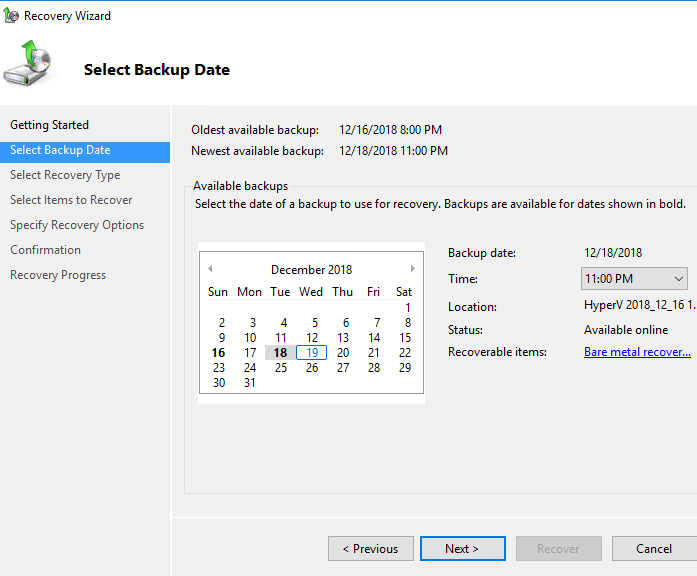Click the Available backups group label
The image size is (697, 576).
click(x=240, y=186)
